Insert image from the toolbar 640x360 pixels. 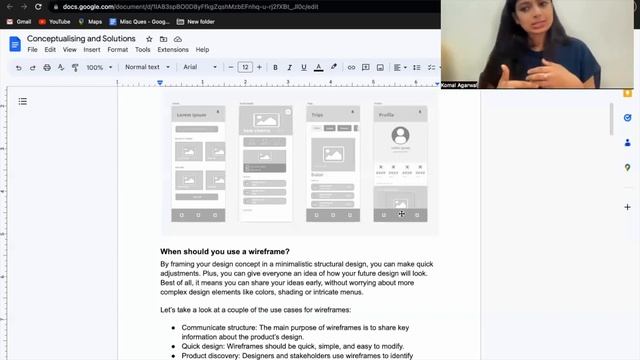click(380, 68)
